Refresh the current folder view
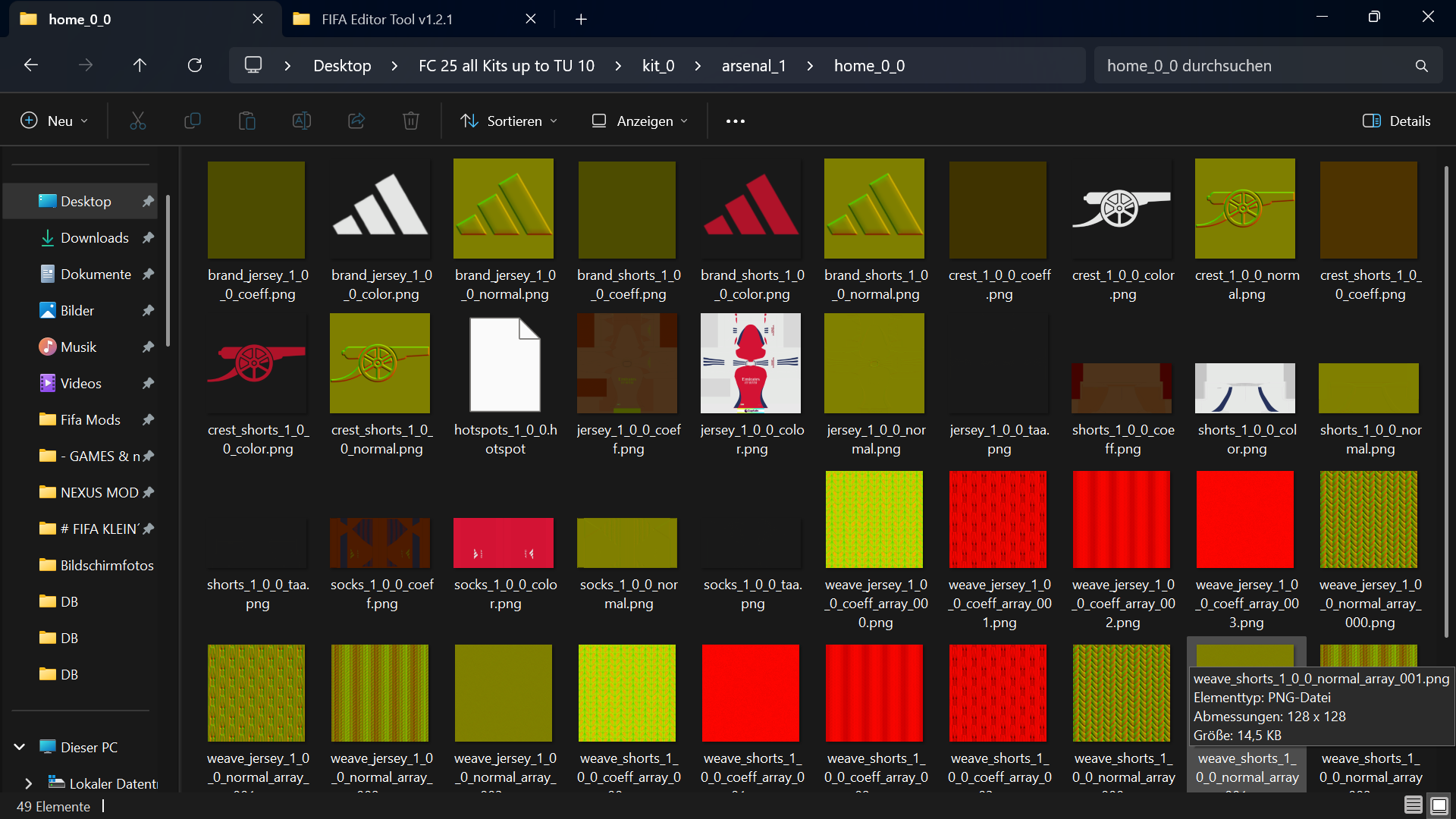Viewport: 1456px width, 819px height. tap(195, 65)
